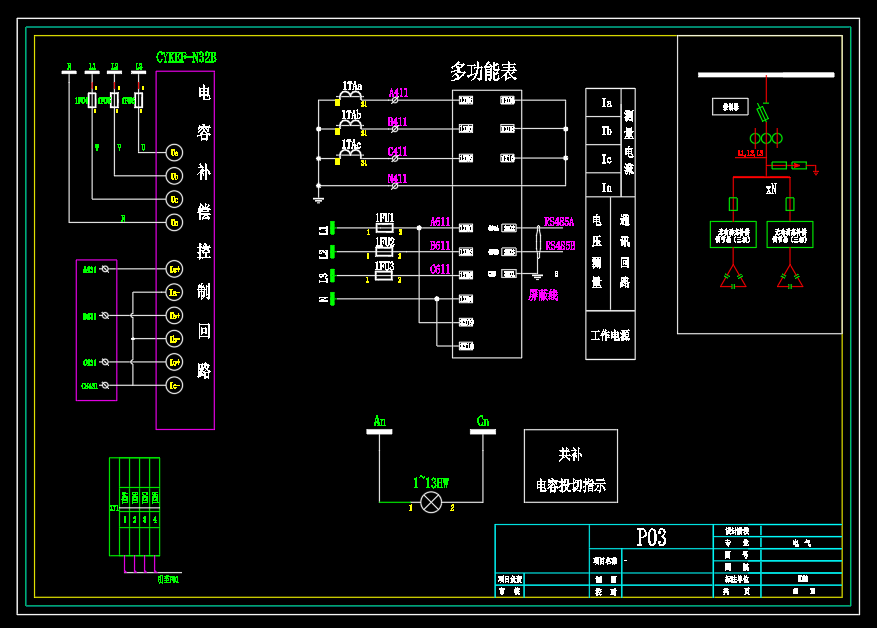The height and width of the screenshot is (628, 877).
Task: Select the 电容投切指示 text
Action: (571, 485)
